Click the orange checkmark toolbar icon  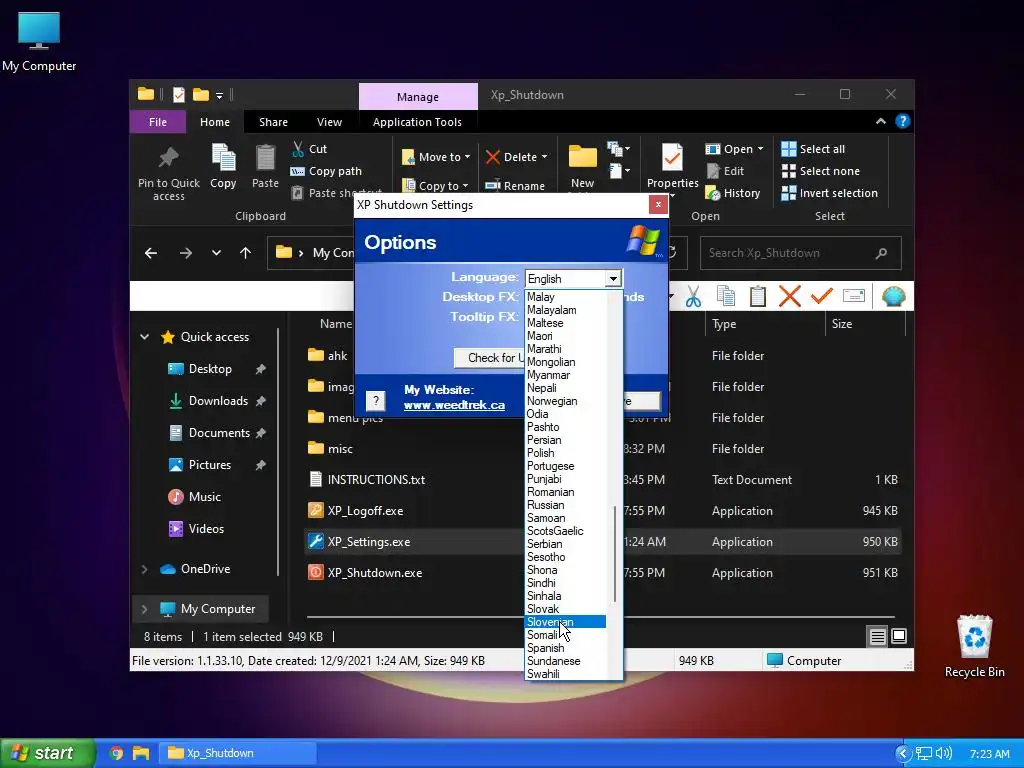click(822, 296)
